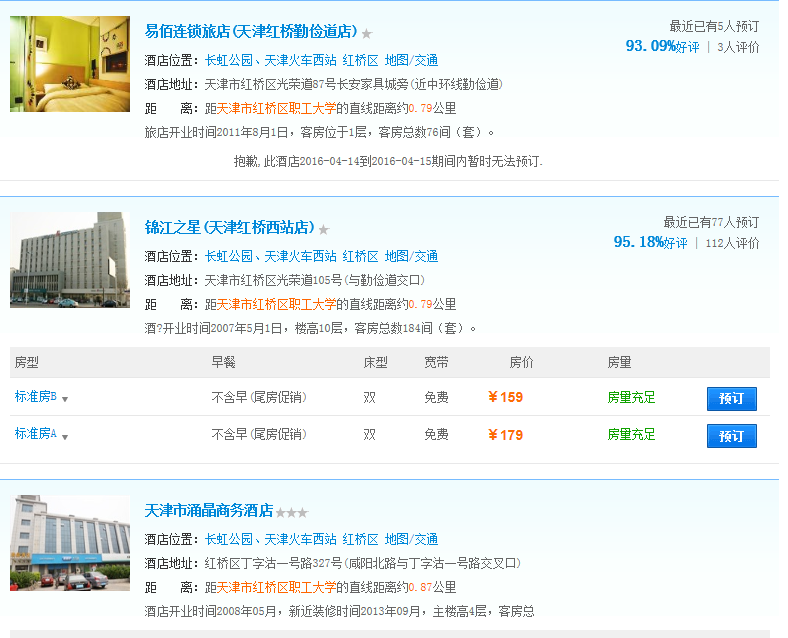Expand the 标准房A room type details
This screenshot has height=638, width=788.
point(36,434)
